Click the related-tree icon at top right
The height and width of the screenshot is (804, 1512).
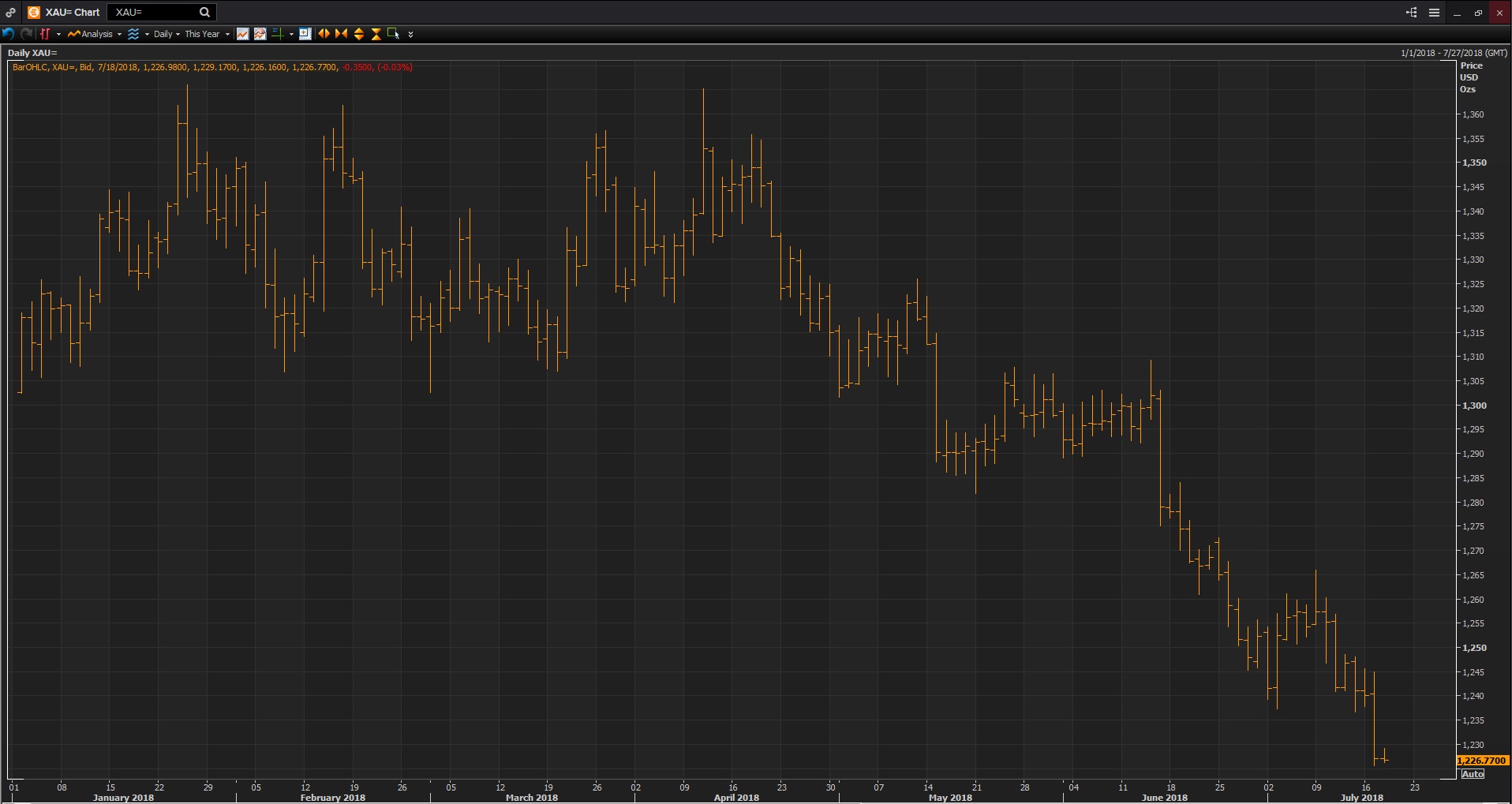coord(1412,13)
